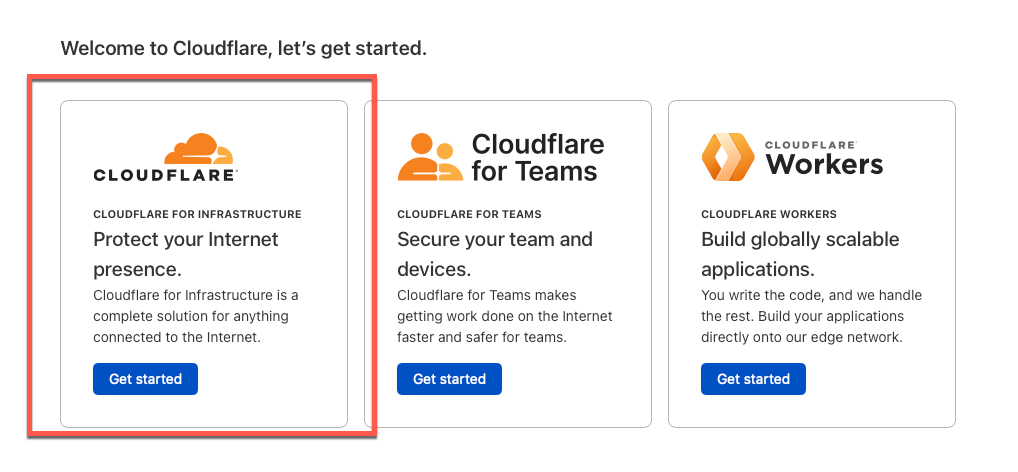Get started with Cloudflare for Infrastructure

pyautogui.click(x=145, y=379)
